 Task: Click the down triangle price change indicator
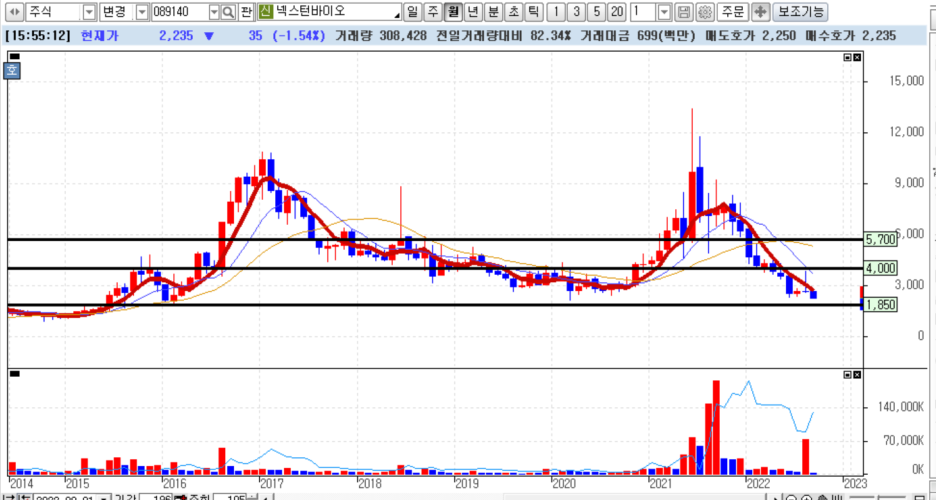click(208, 36)
